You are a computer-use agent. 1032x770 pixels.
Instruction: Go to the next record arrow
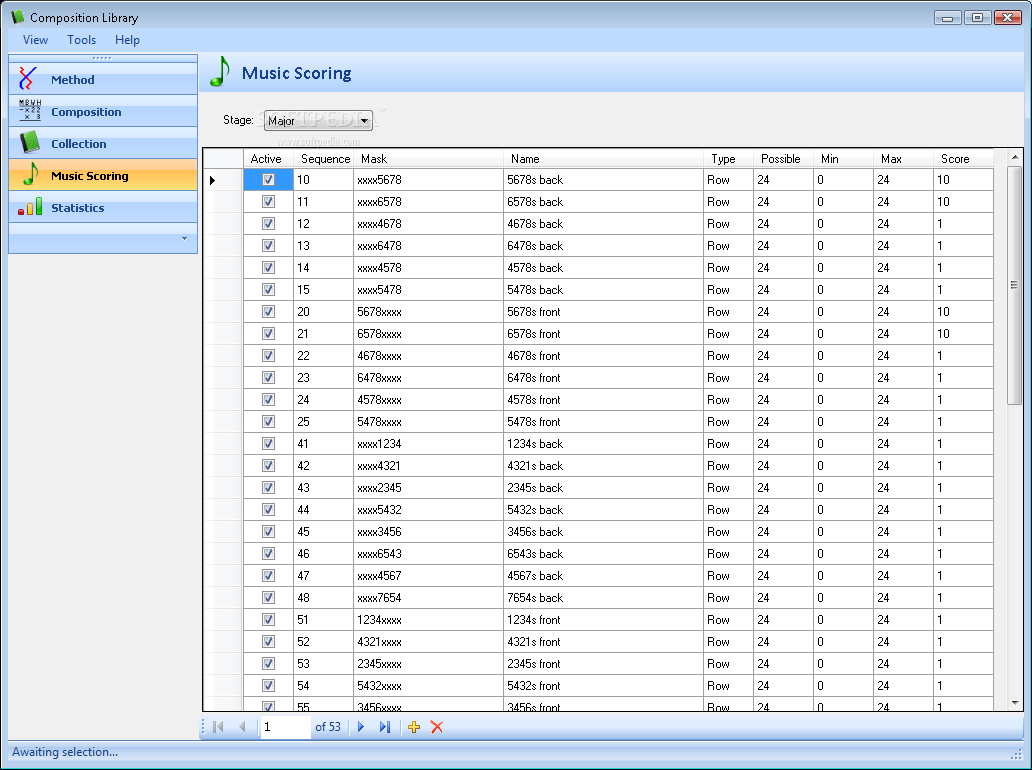click(x=361, y=727)
